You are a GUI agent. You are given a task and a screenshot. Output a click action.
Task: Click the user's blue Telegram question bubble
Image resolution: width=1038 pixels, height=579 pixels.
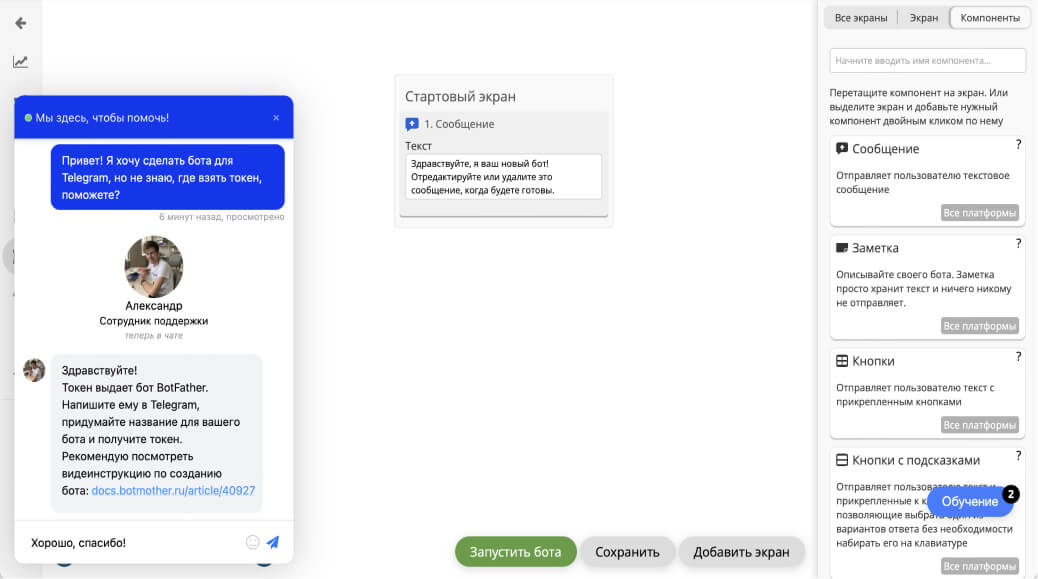[167, 177]
